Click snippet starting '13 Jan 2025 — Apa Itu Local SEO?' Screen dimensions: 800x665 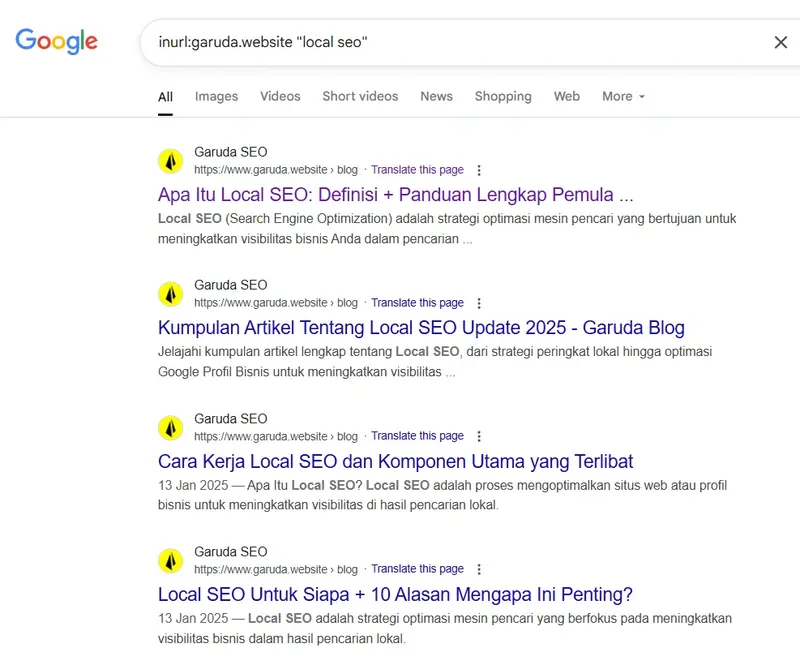442,495
